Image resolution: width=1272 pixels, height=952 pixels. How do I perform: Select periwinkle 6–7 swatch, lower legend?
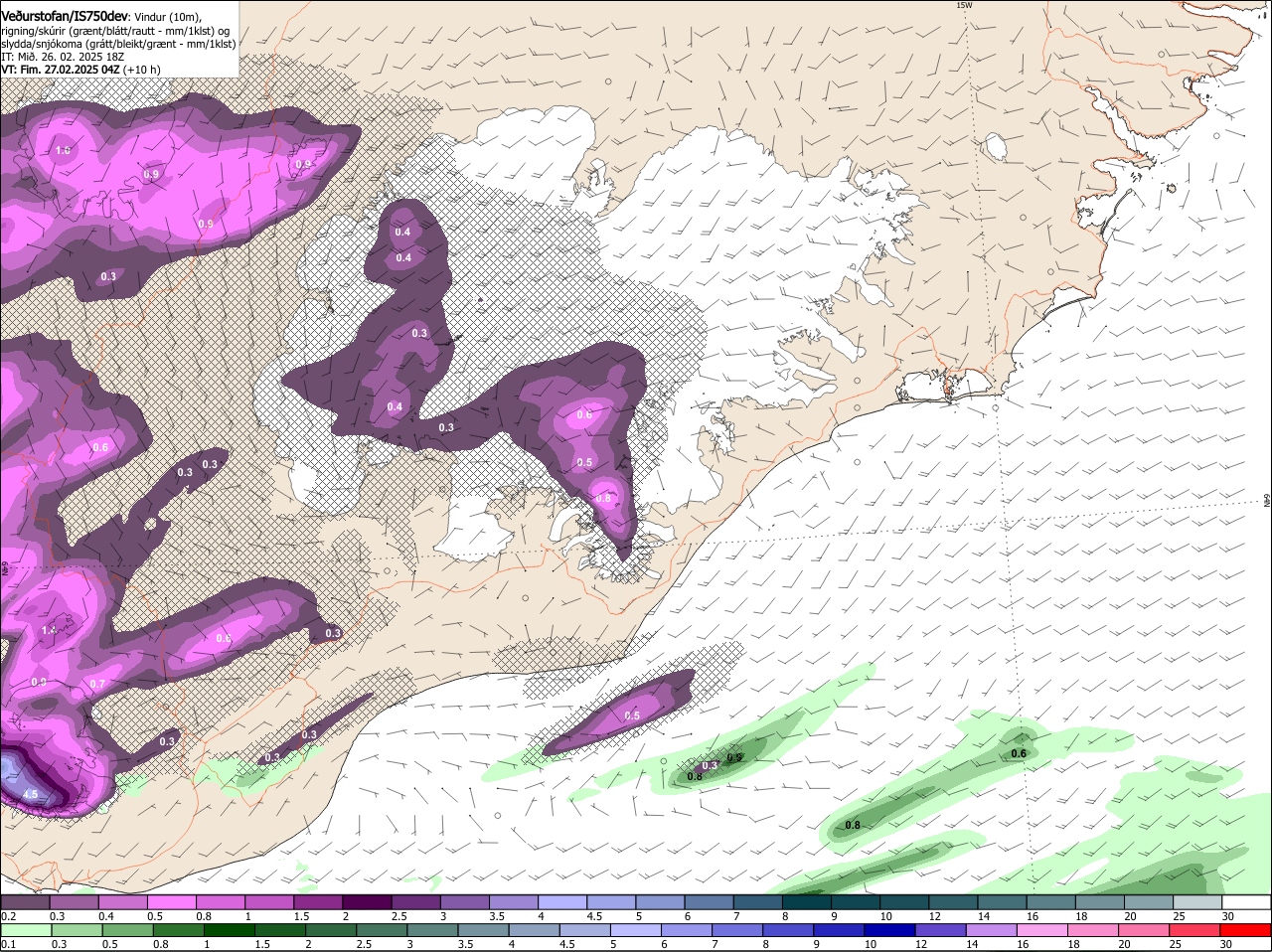click(x=686, y=931)
